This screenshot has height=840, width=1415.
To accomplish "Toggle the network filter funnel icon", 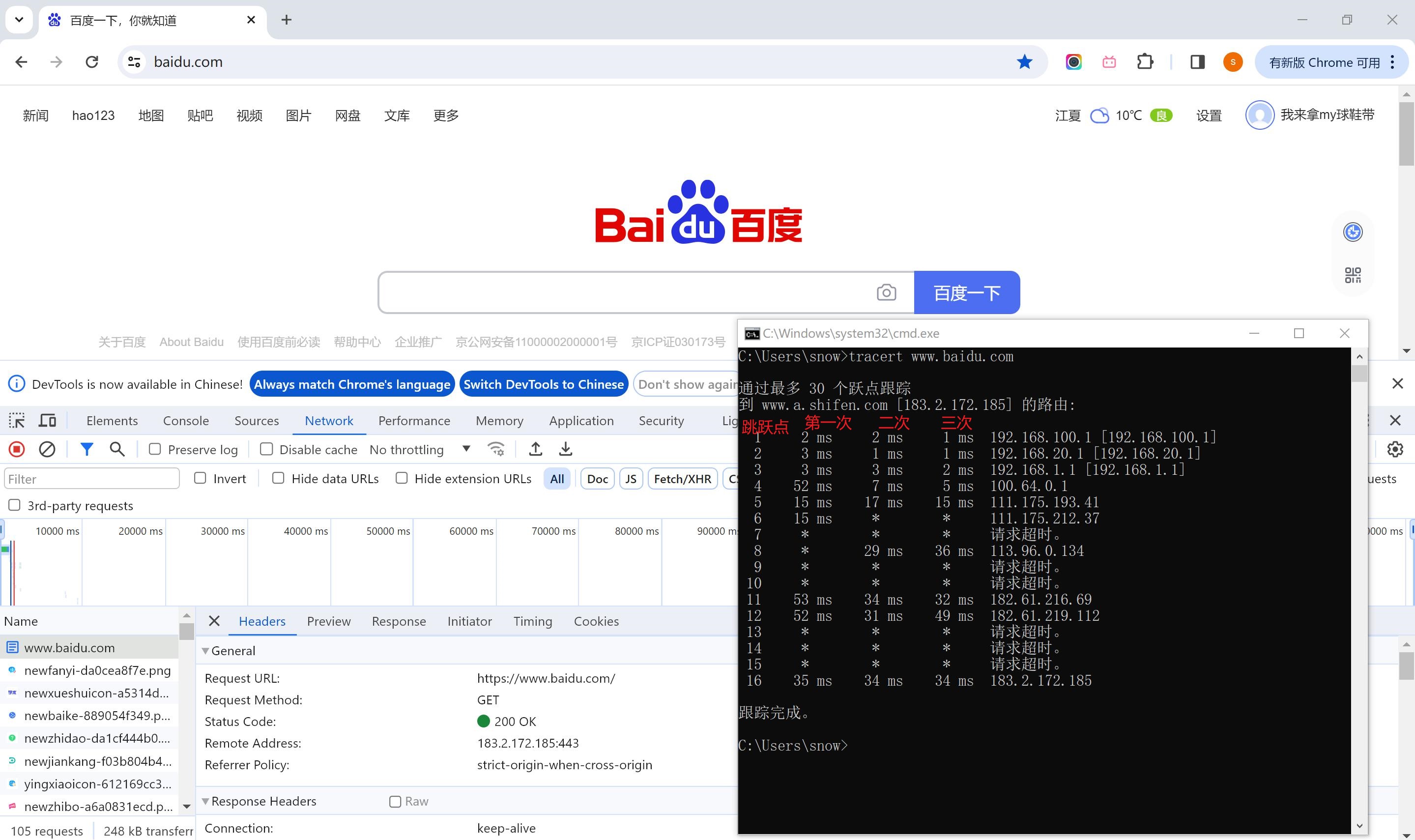I will (87, 449).
